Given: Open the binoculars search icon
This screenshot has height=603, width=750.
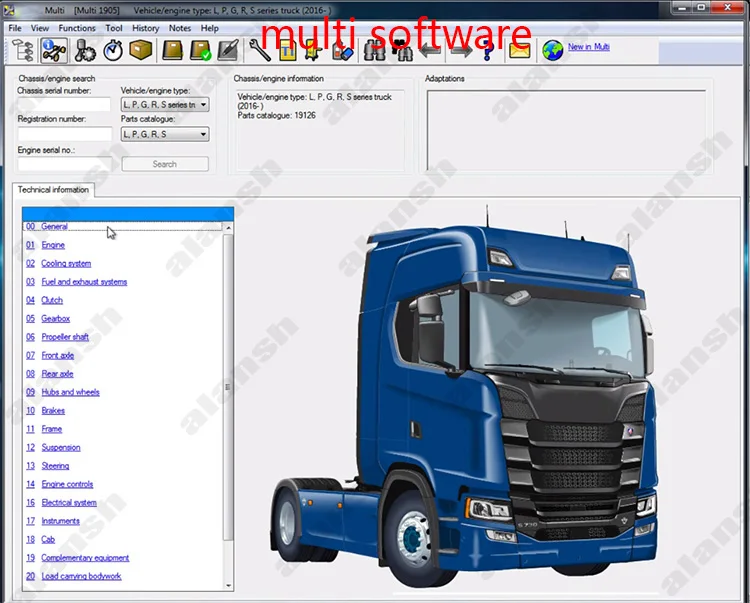Looking at the screenshot, I should click(x=374, y=51).
